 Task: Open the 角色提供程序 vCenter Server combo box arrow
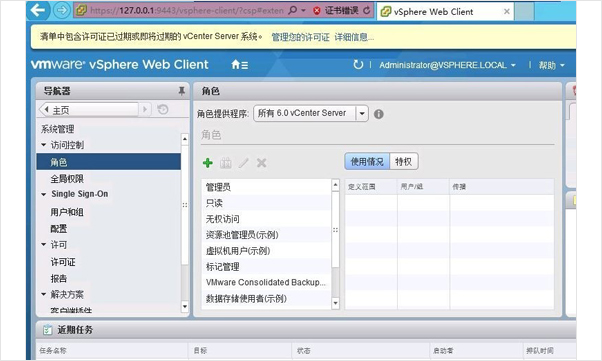tap(362, 114)
